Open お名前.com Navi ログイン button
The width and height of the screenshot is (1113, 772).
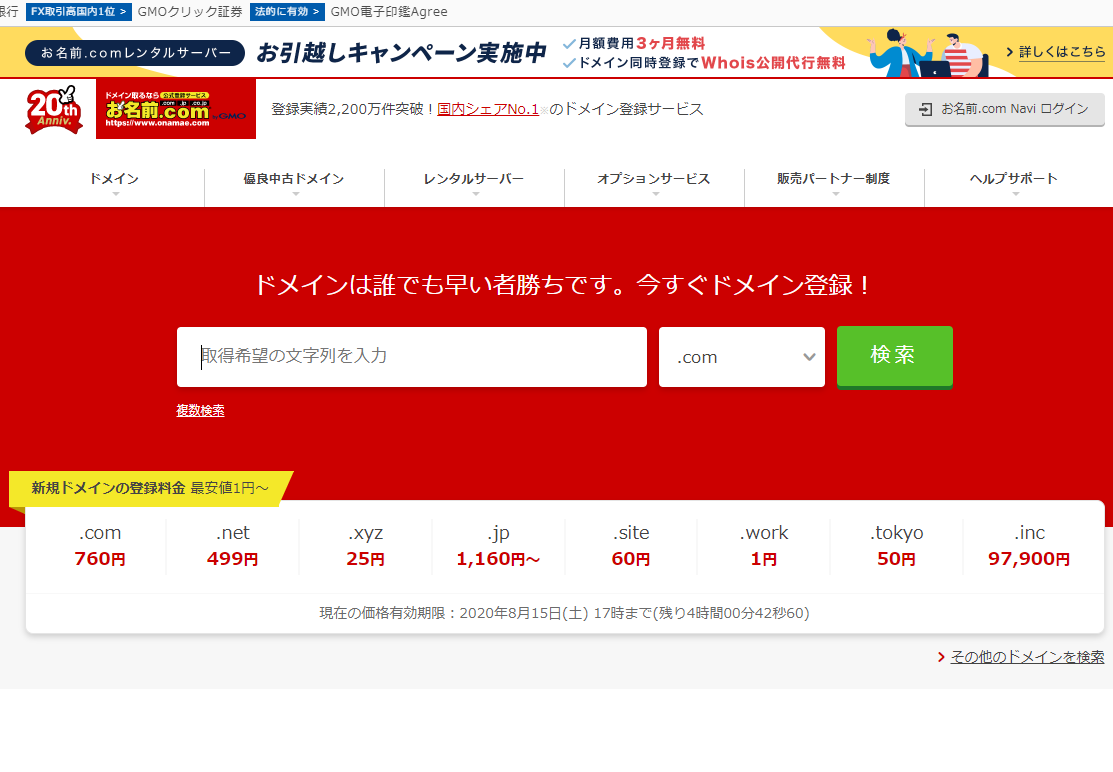(1004, 109)
